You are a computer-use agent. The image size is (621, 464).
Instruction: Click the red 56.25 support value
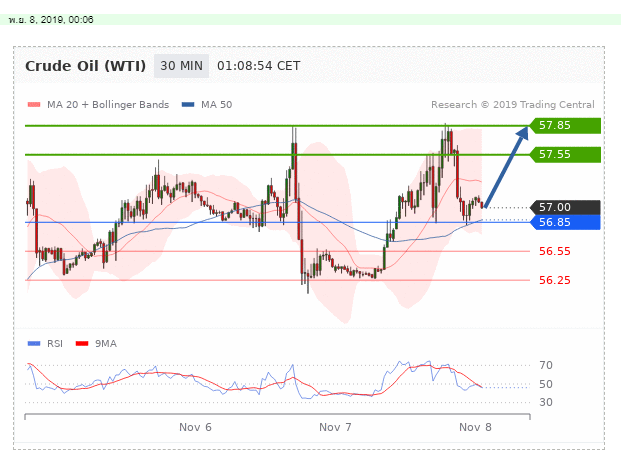pyautogui.click(x=554, y=280)
